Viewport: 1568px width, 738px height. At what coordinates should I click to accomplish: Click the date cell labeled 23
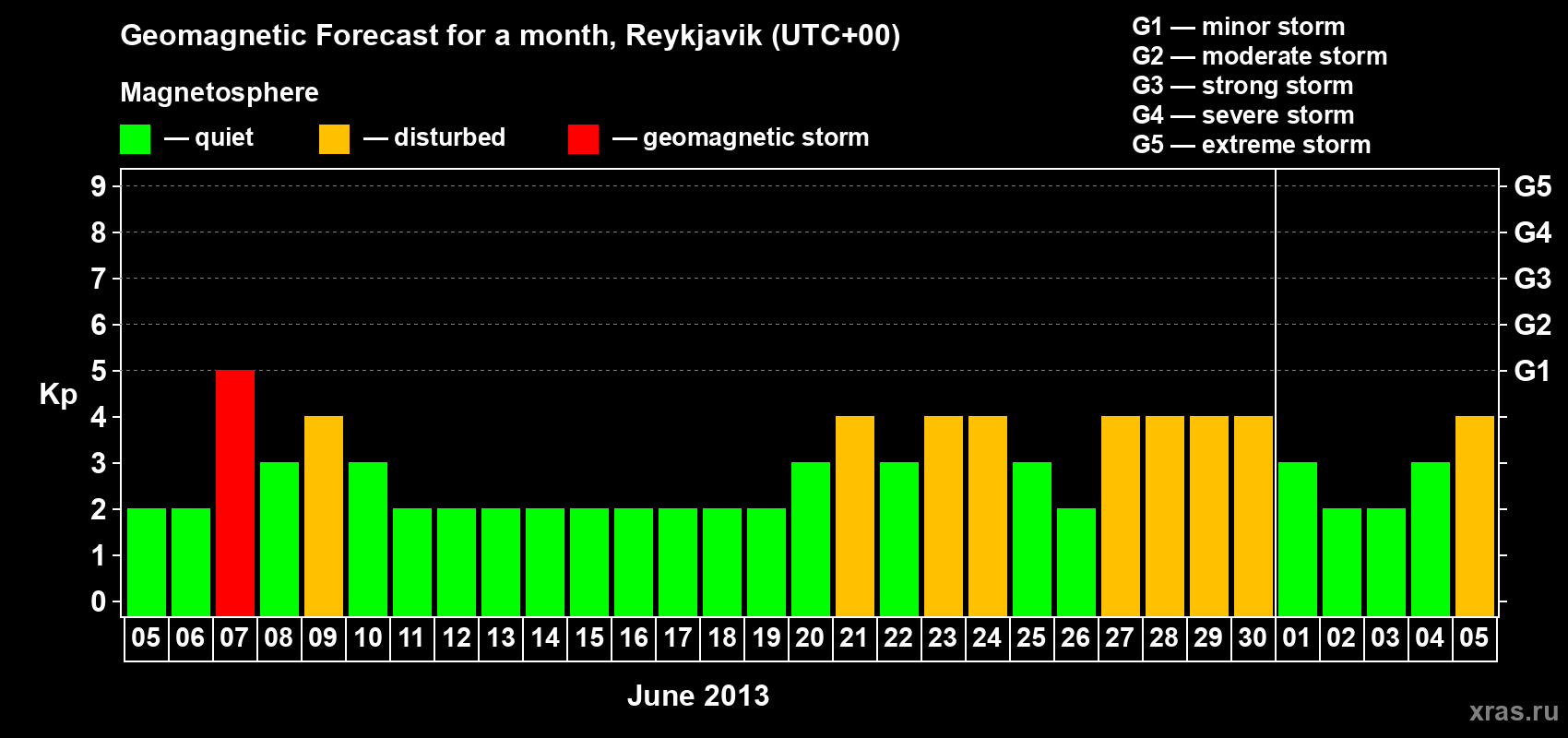tap(944, 638)
